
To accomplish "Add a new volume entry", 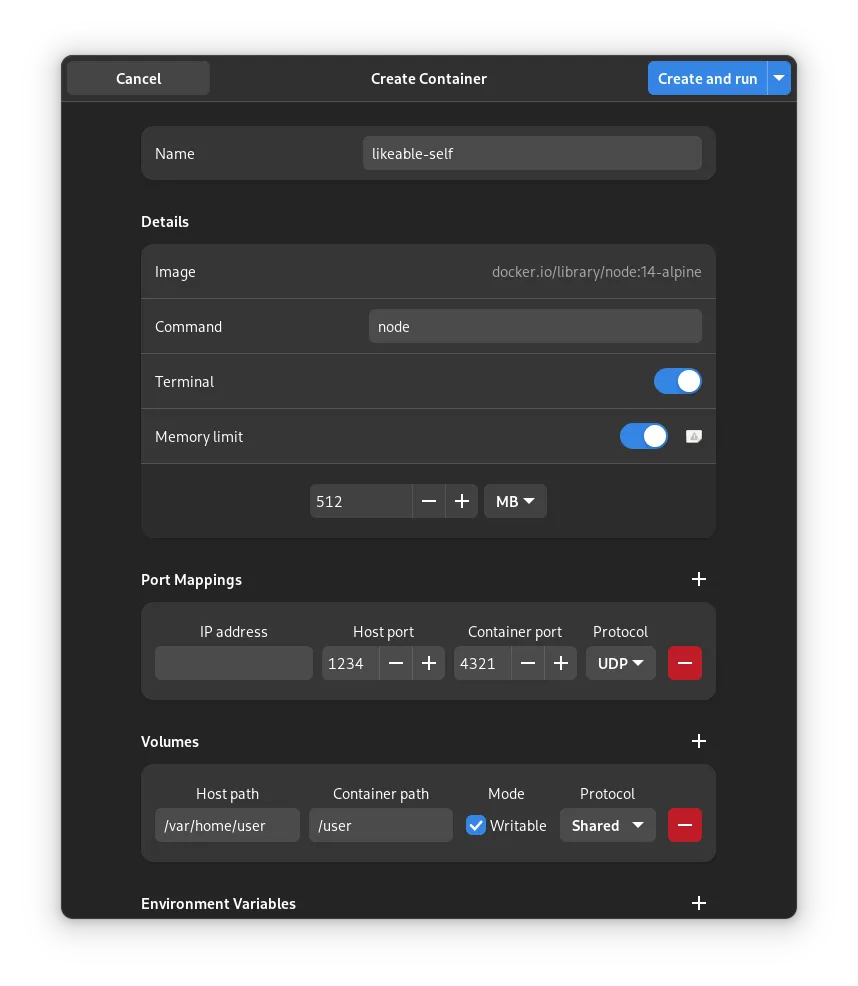I will click(x=699, y=741).
